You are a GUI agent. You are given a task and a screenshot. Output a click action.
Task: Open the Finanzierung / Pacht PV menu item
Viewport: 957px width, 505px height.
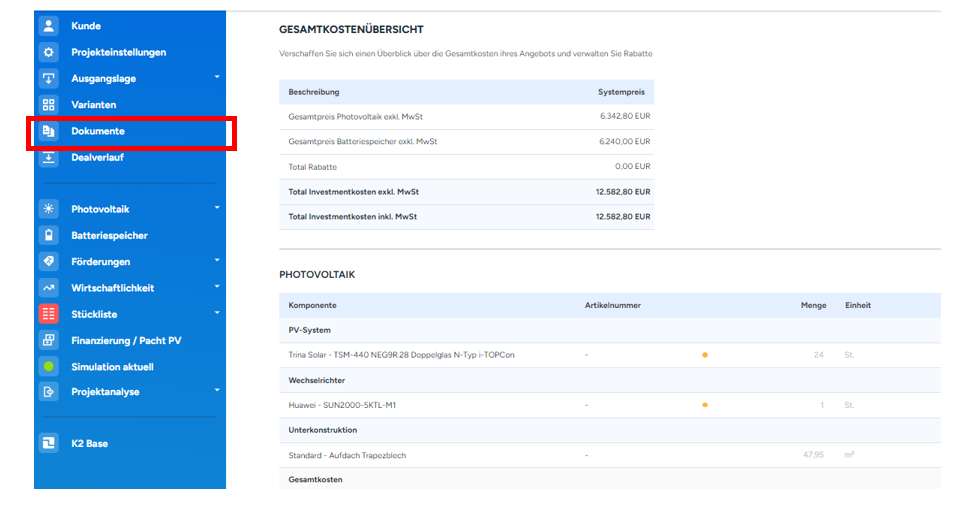126,340
